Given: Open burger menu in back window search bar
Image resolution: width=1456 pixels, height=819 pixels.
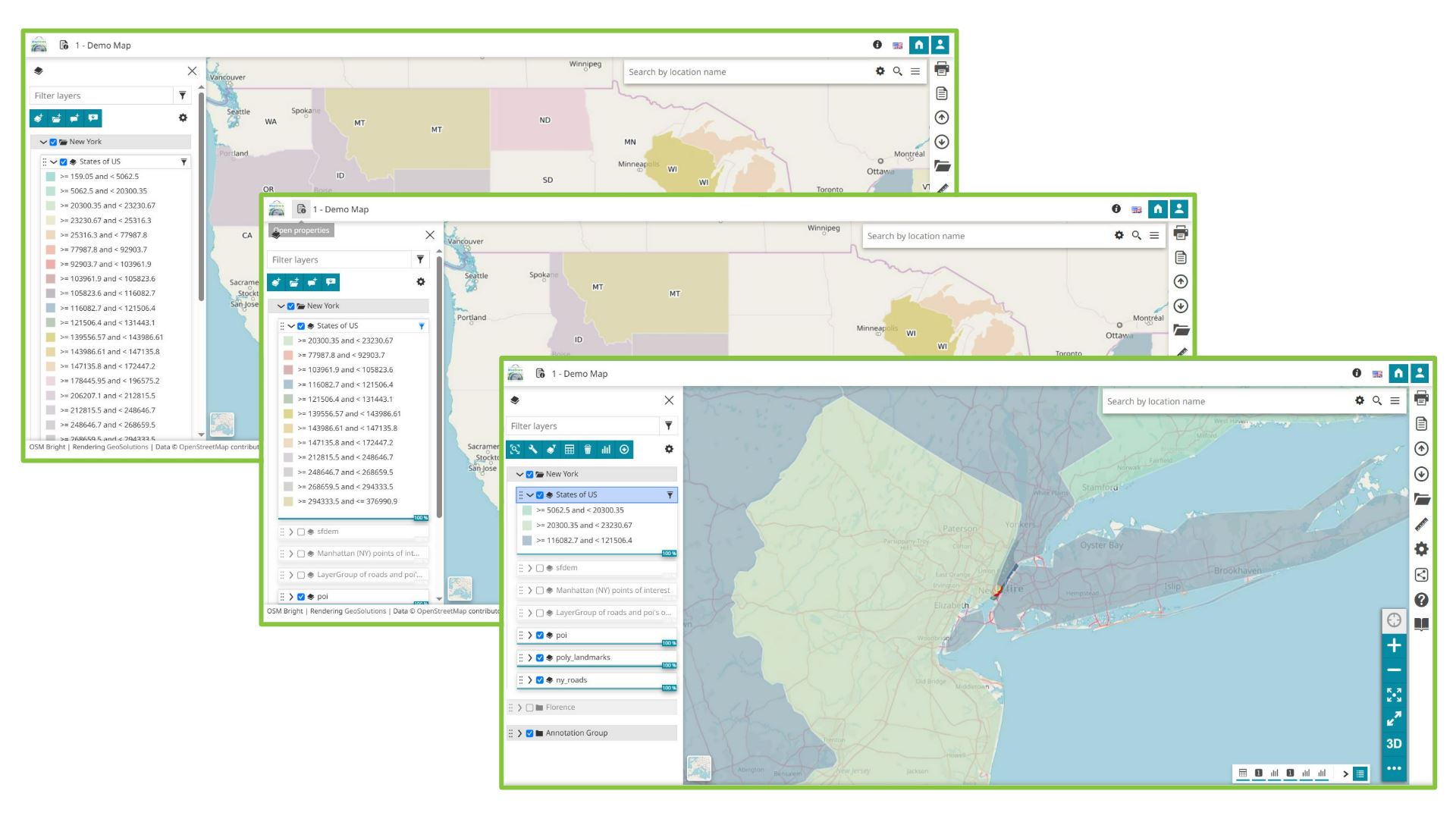Looking at the screenshot, I should point(915,71).
